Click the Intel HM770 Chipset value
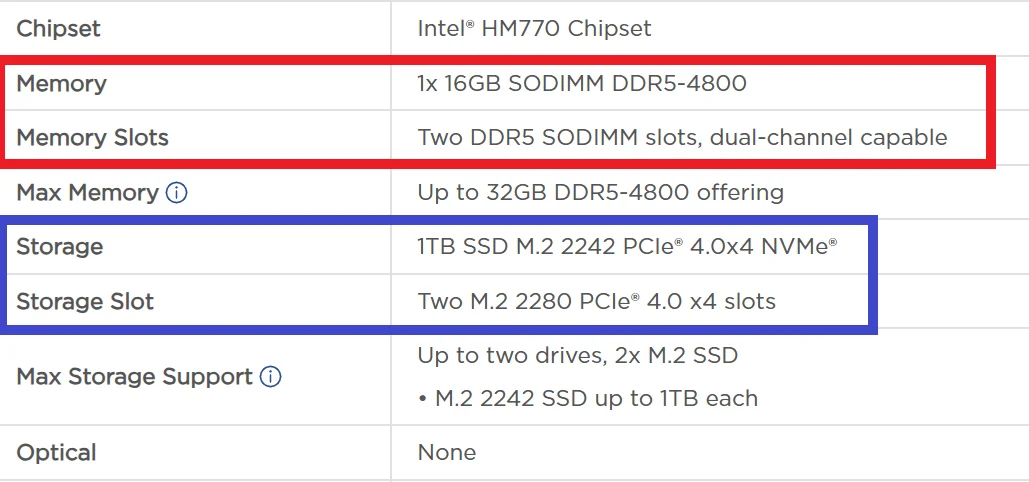 point(534,28)
